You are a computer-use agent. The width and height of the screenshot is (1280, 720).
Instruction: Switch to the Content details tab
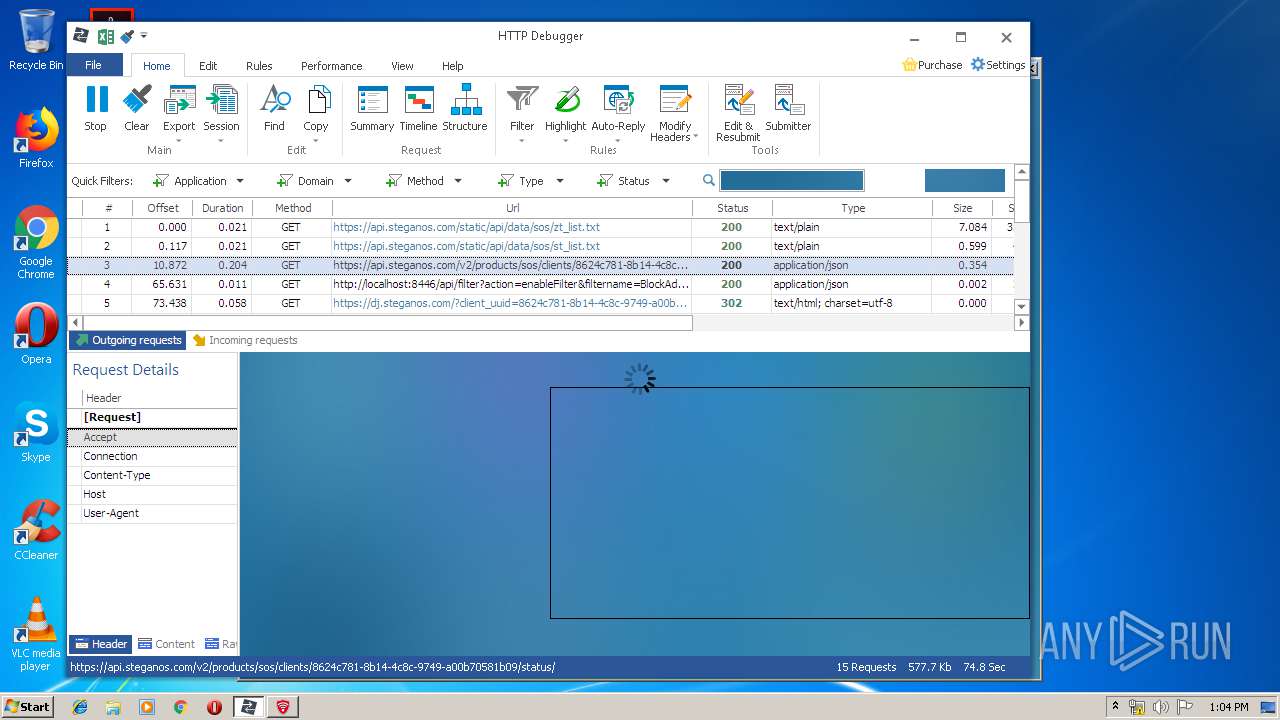[x=166, y=644]
